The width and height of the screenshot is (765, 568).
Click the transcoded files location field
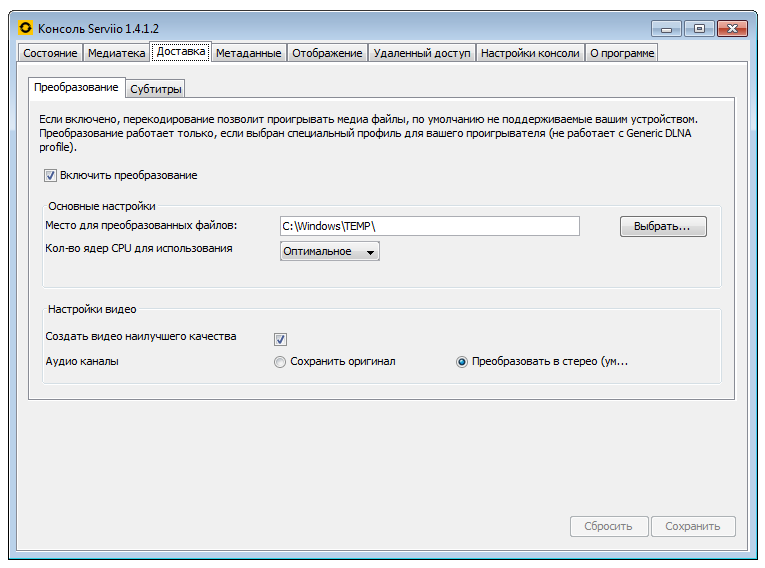(x=430, y=226)
